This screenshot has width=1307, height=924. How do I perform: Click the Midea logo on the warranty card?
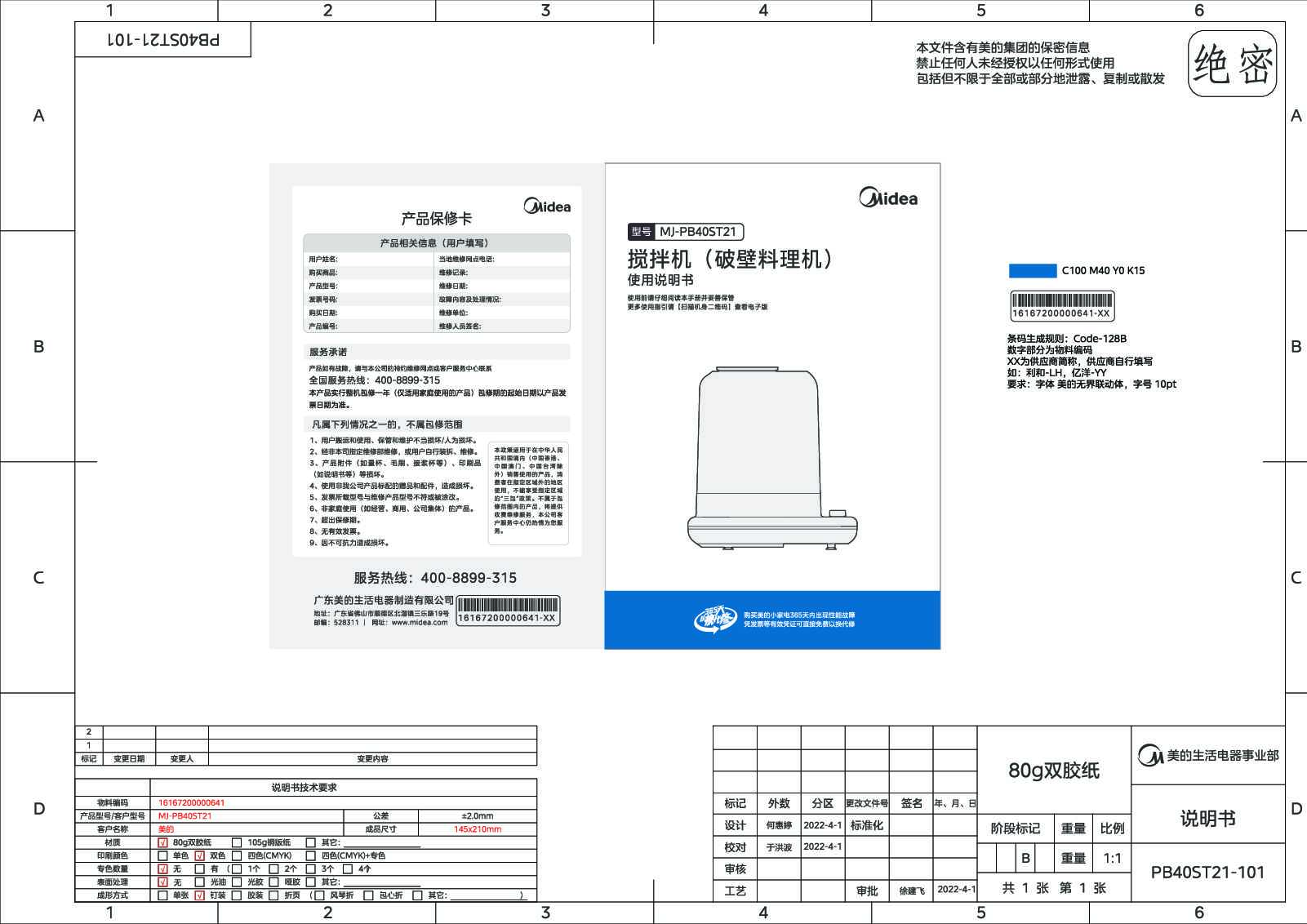tap(547, 207)
